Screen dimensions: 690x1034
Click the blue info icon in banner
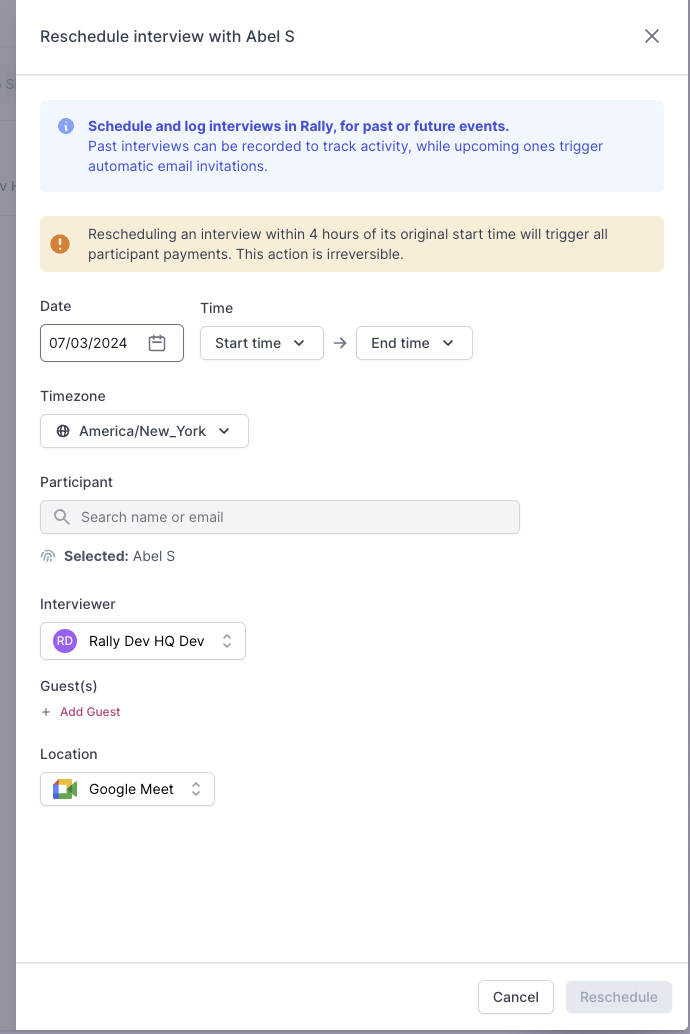point(66,126)
